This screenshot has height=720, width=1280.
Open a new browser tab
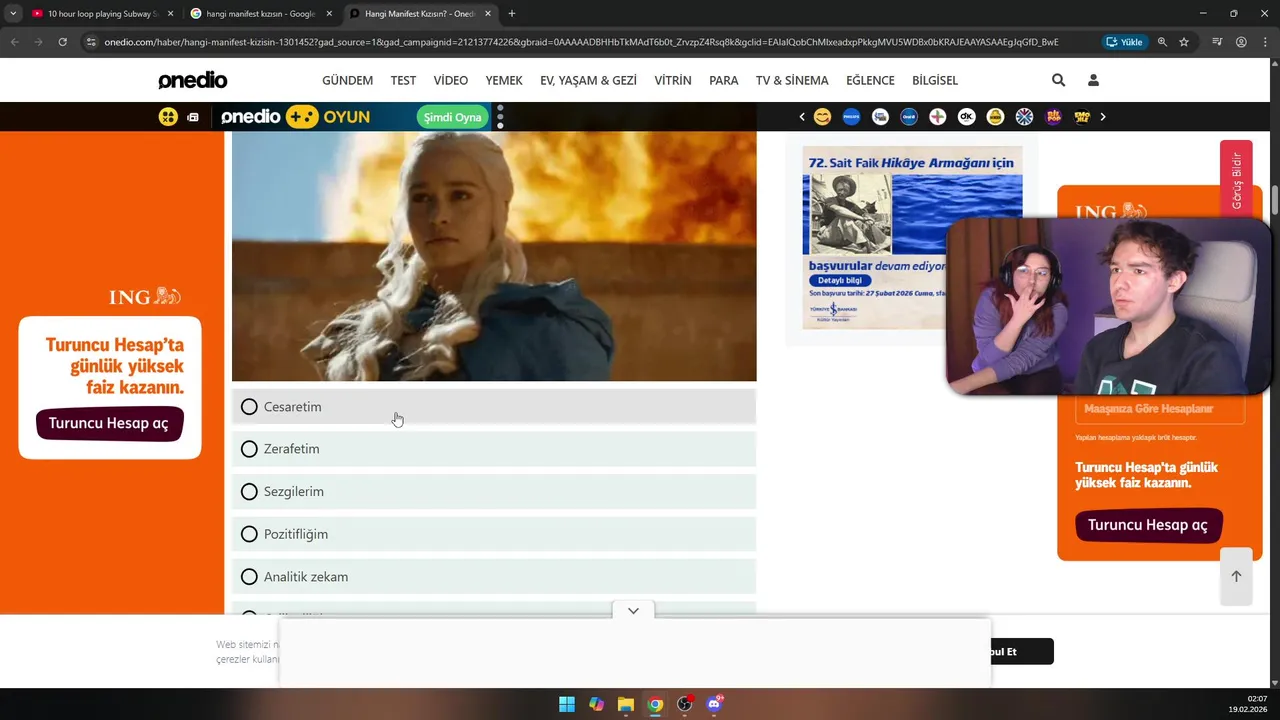511,14
